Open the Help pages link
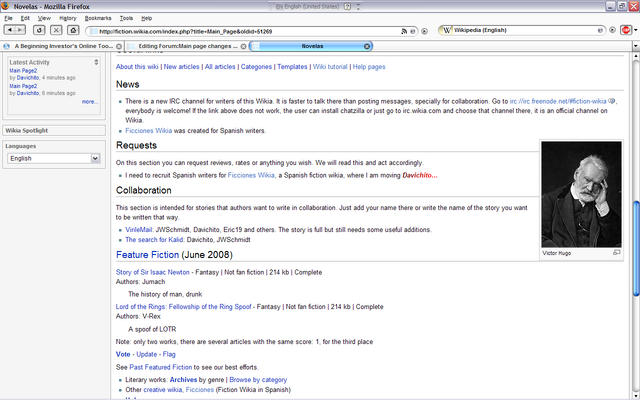Viewport: 640px width, 400px height. [x=369, y=67]
